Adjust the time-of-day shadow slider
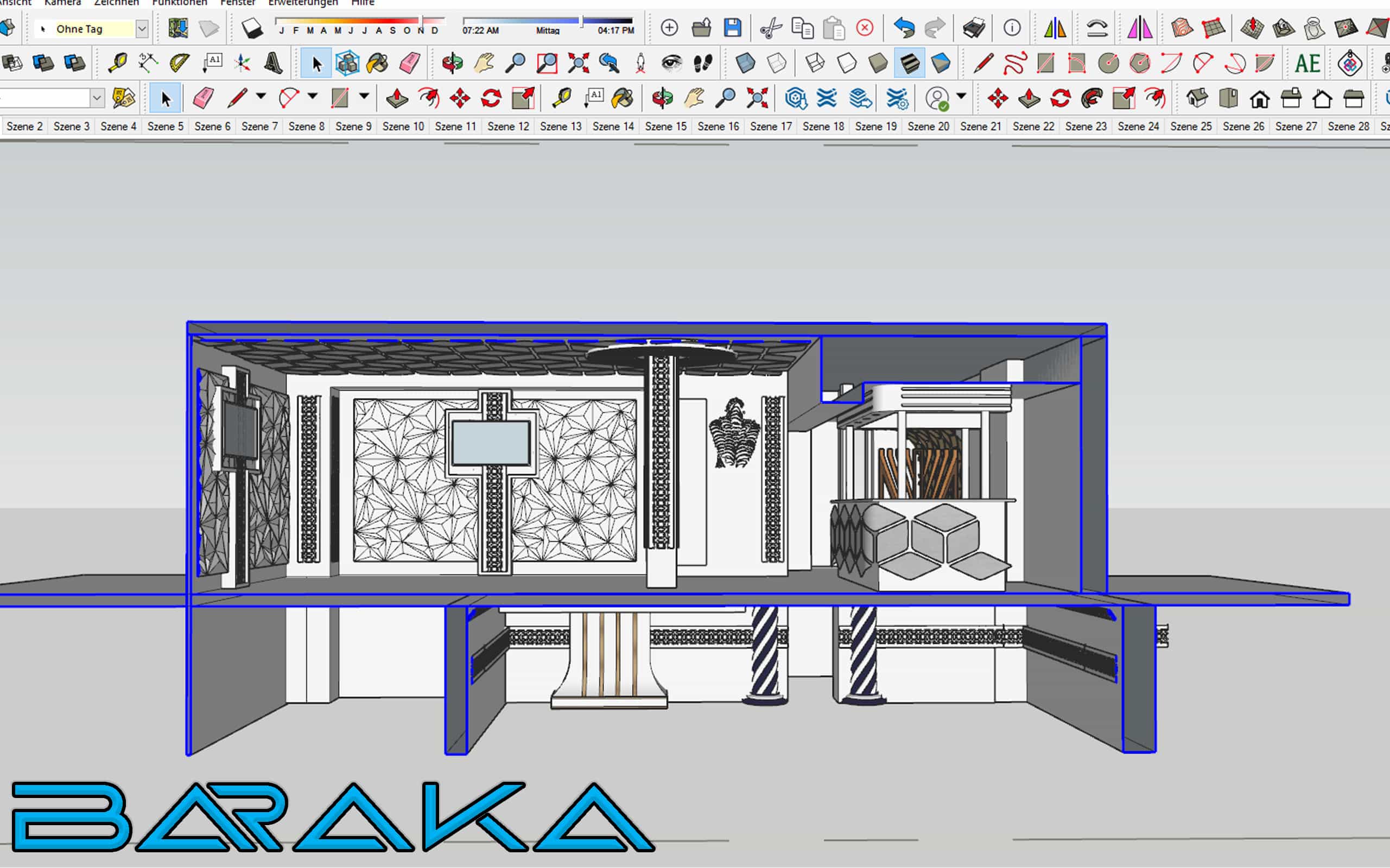1390x868 pixels. pos(581,21)
